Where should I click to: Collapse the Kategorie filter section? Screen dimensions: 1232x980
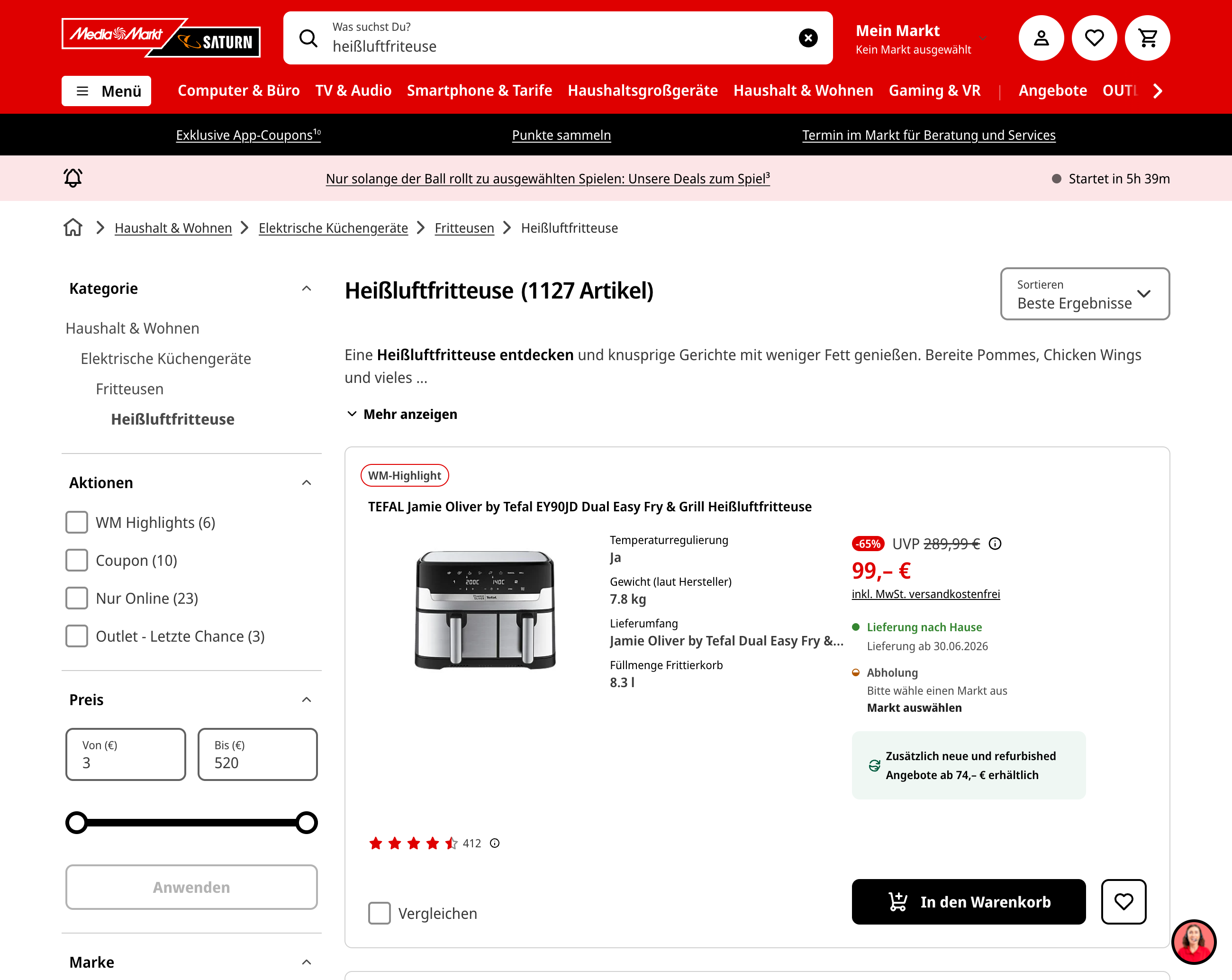tap(306, 289)
